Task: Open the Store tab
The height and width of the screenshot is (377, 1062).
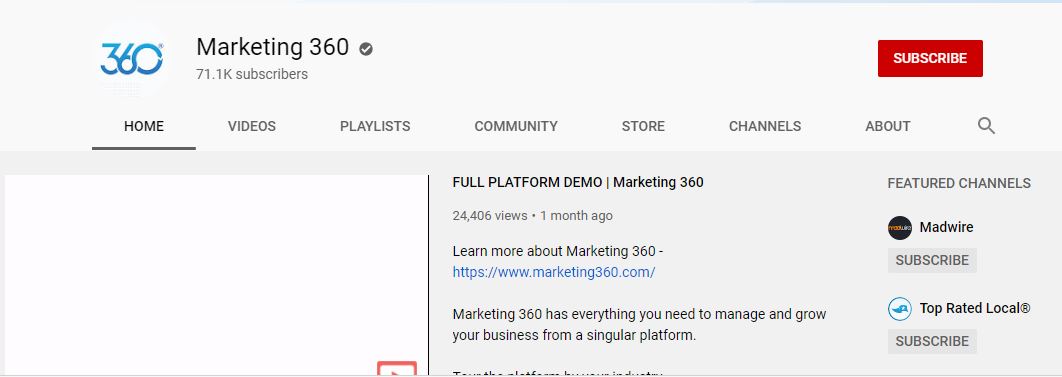Action: (x=643, y=126)
